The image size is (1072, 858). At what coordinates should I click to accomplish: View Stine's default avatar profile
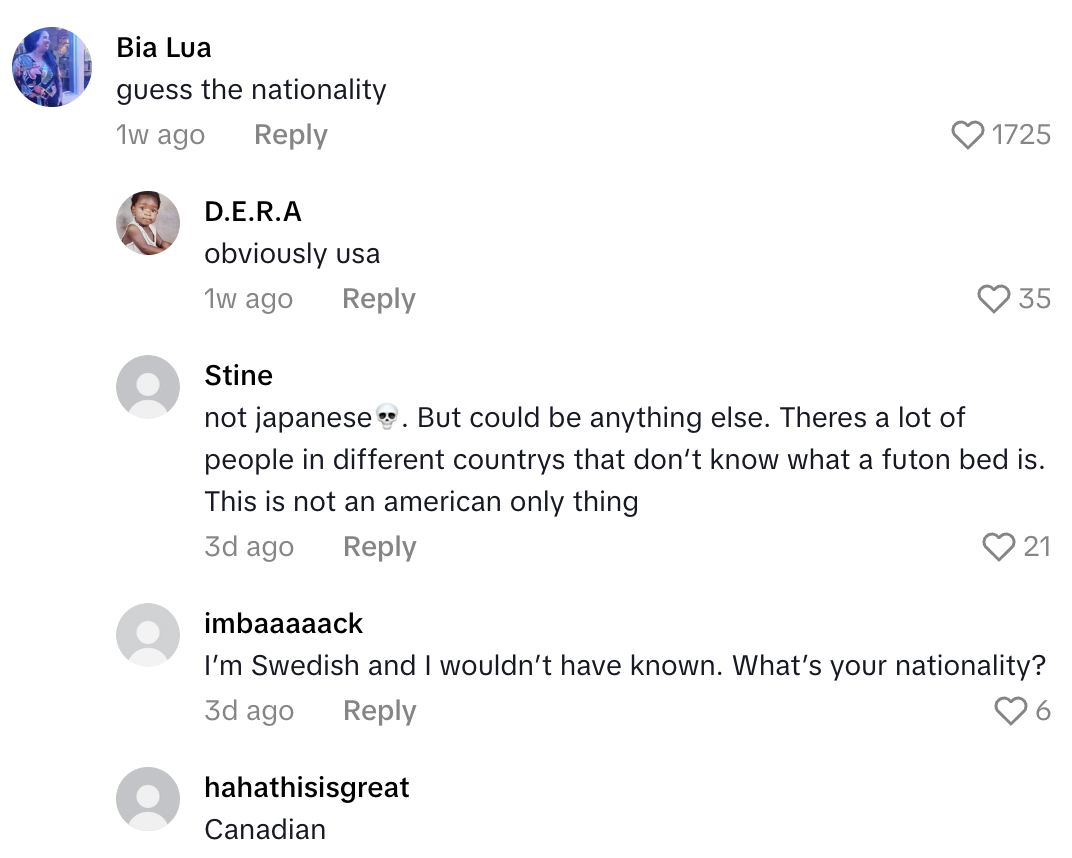pos(148,387)
